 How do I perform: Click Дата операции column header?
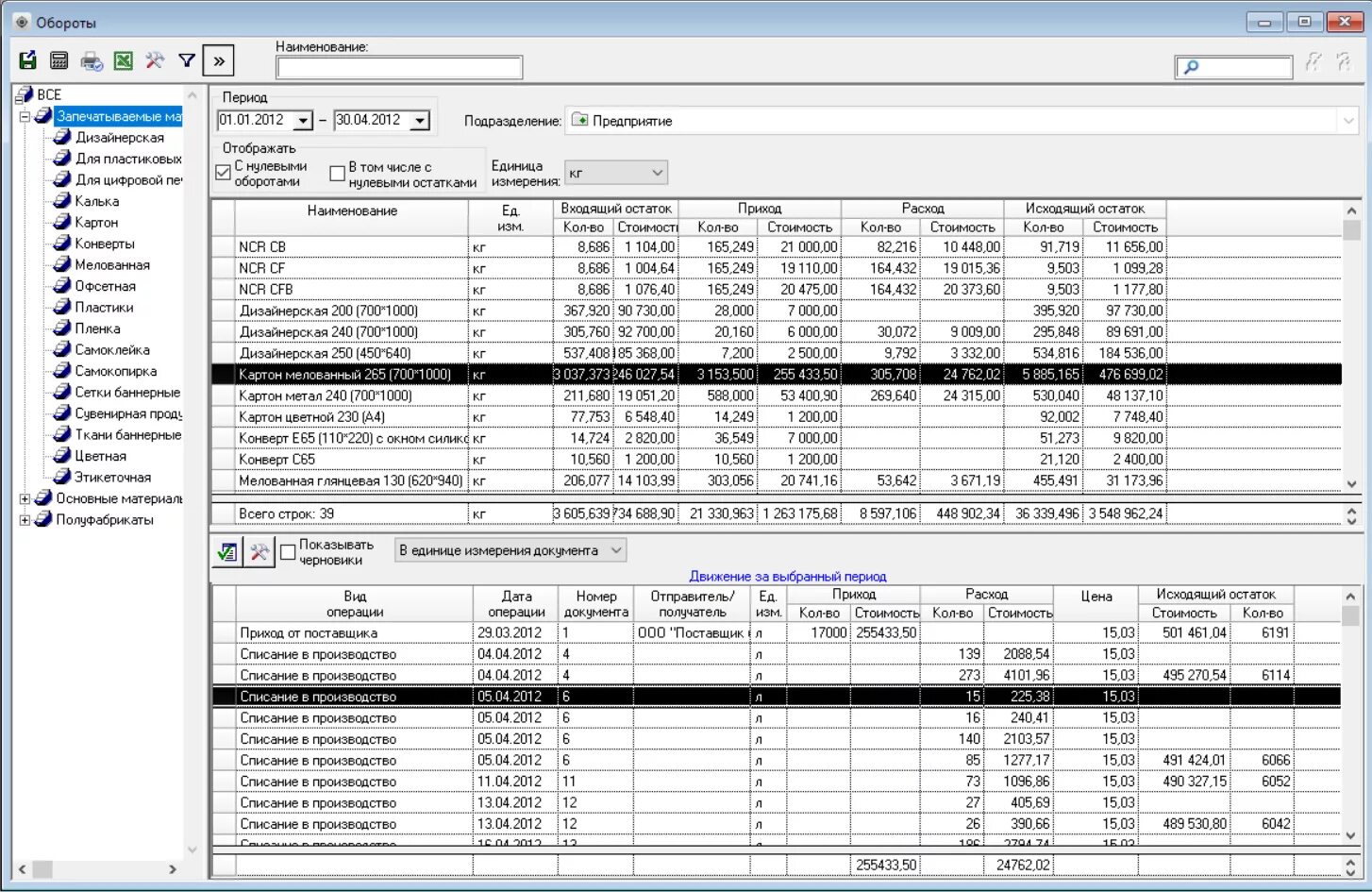tap(516, 604)
